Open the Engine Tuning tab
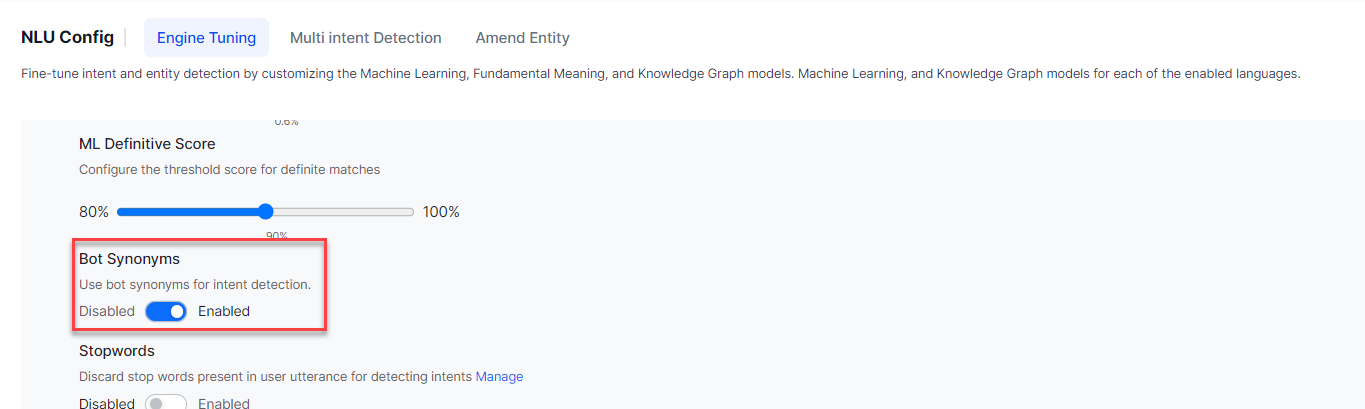This screenshot has height=409, width=1365. point(206,38)
